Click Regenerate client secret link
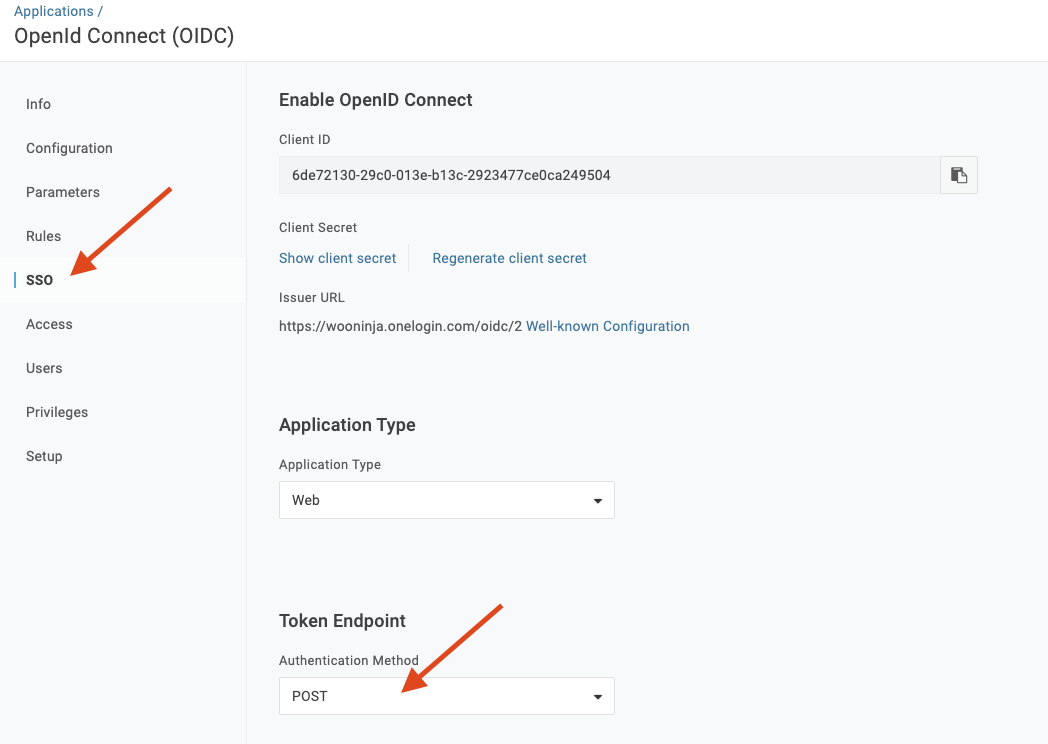Image resolution: width=1048 pixels, height=744 pixels. pos(509,258)
